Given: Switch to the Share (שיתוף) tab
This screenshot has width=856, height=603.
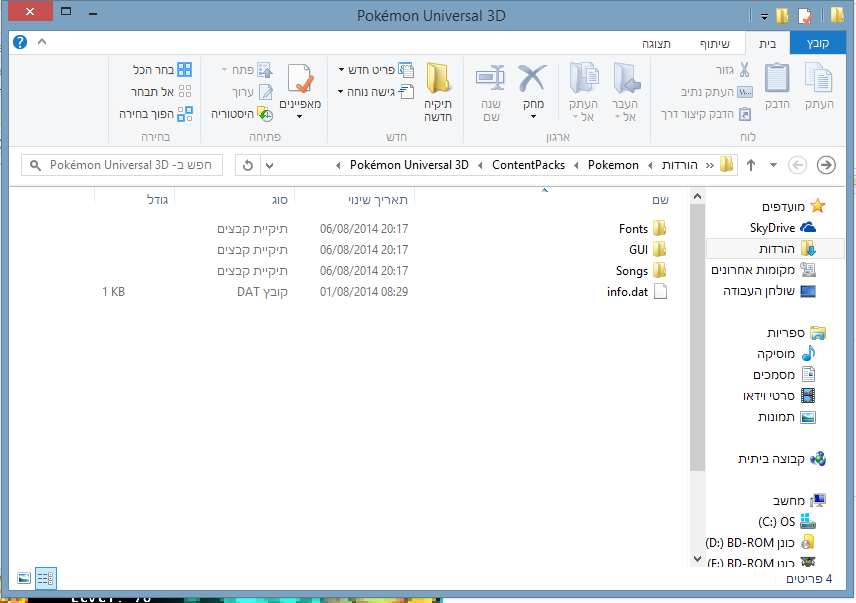Looking at the screenshot, I should pos(715,44).
